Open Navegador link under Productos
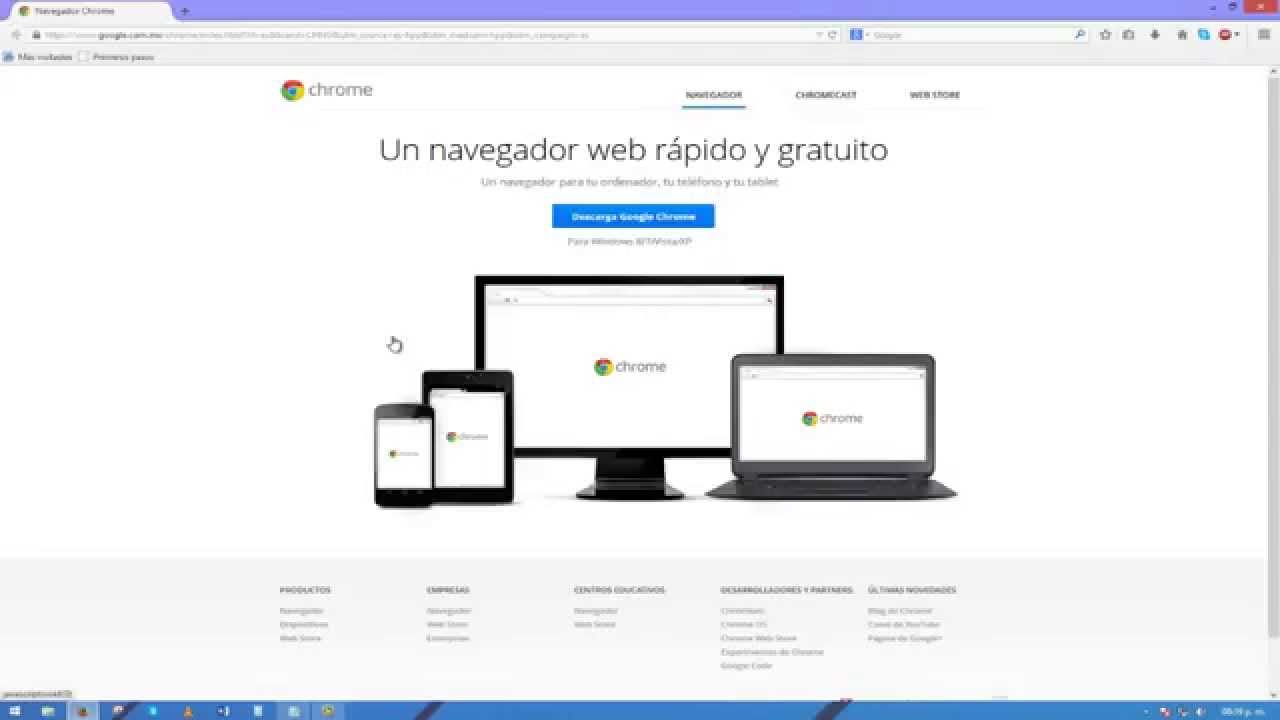 click(301, 610)
